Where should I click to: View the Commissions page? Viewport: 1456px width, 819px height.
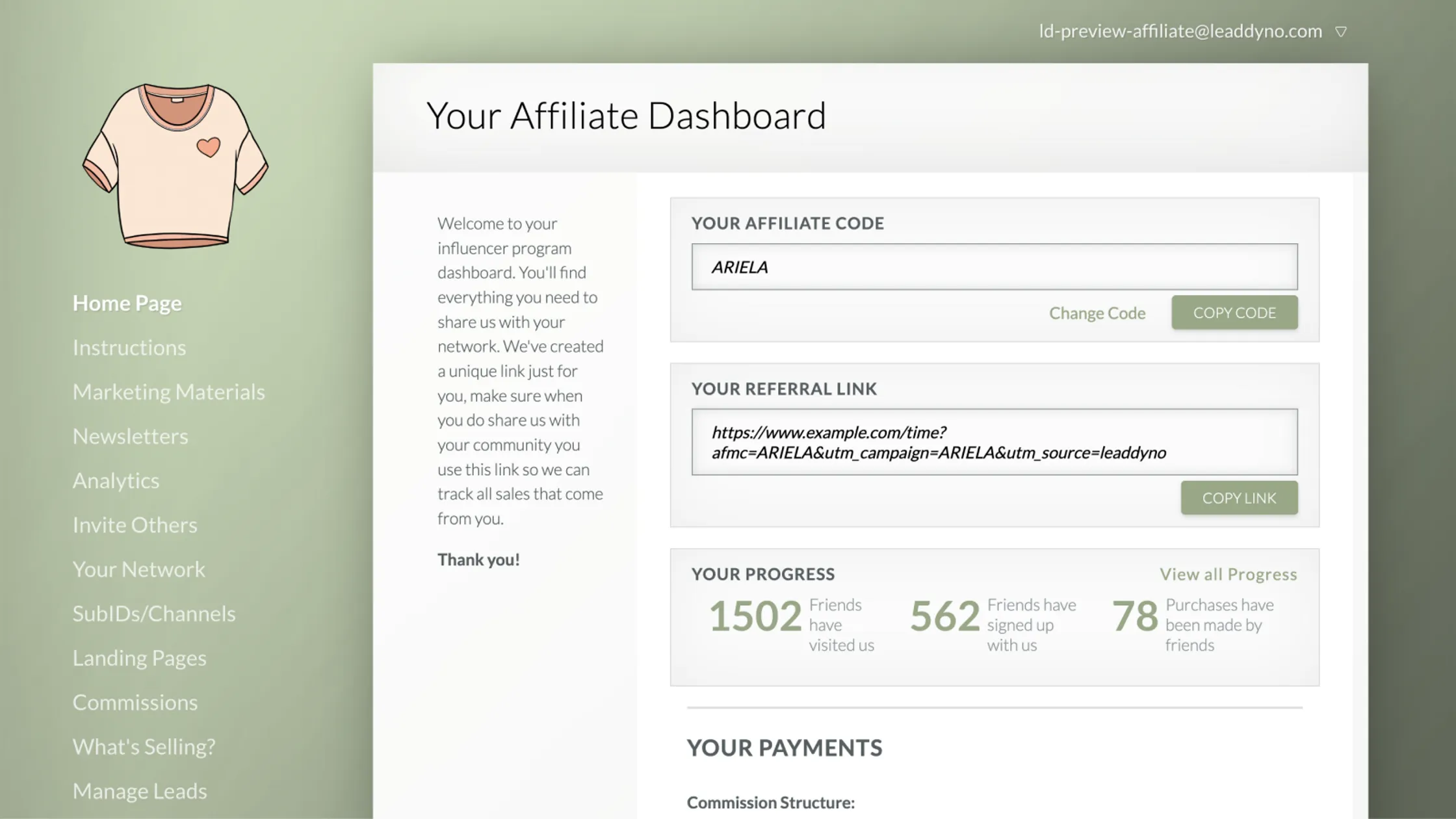click(x=135, y=703)
